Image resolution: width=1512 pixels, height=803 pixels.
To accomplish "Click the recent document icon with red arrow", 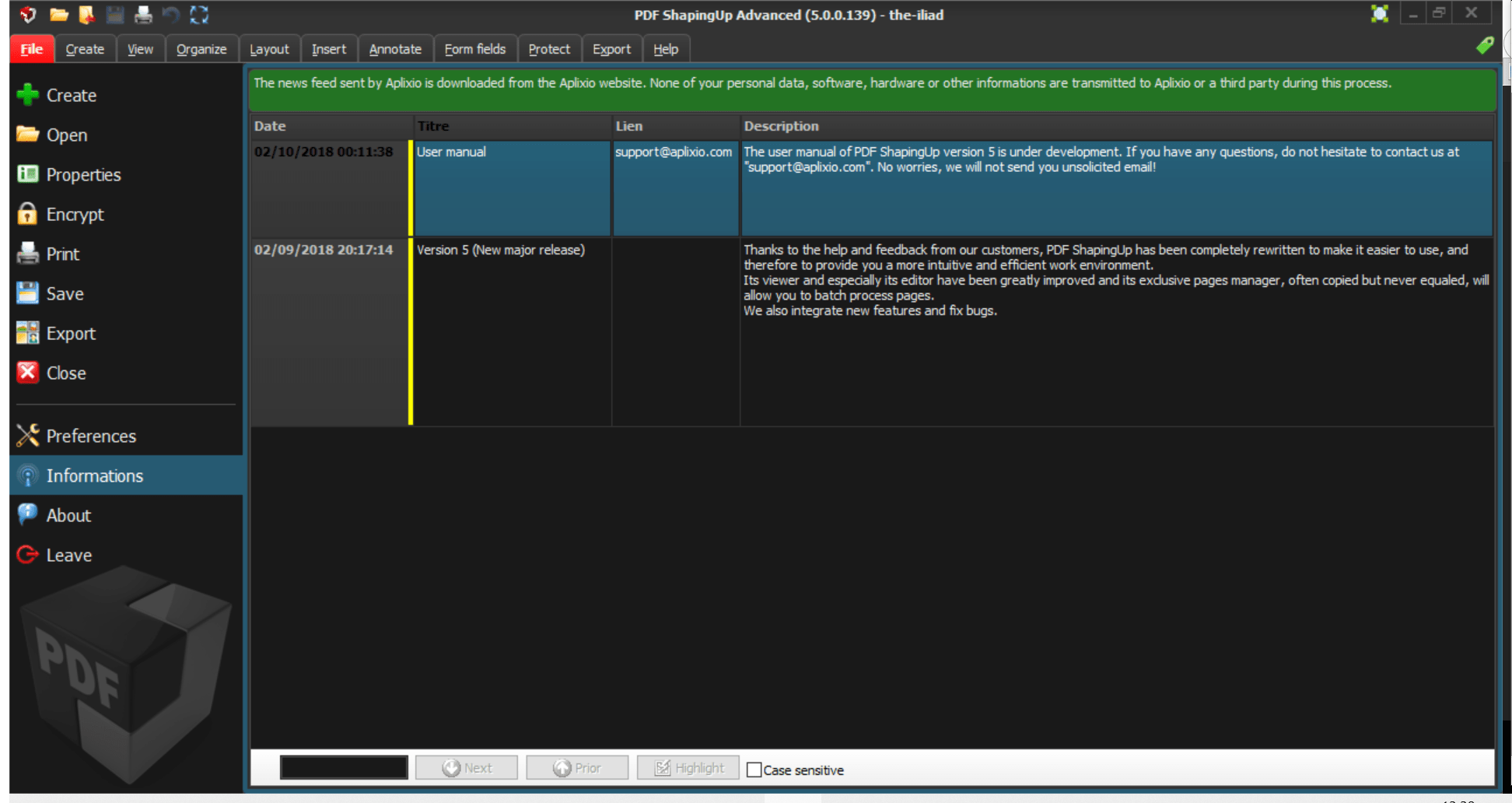I will (x=86, y=14).
